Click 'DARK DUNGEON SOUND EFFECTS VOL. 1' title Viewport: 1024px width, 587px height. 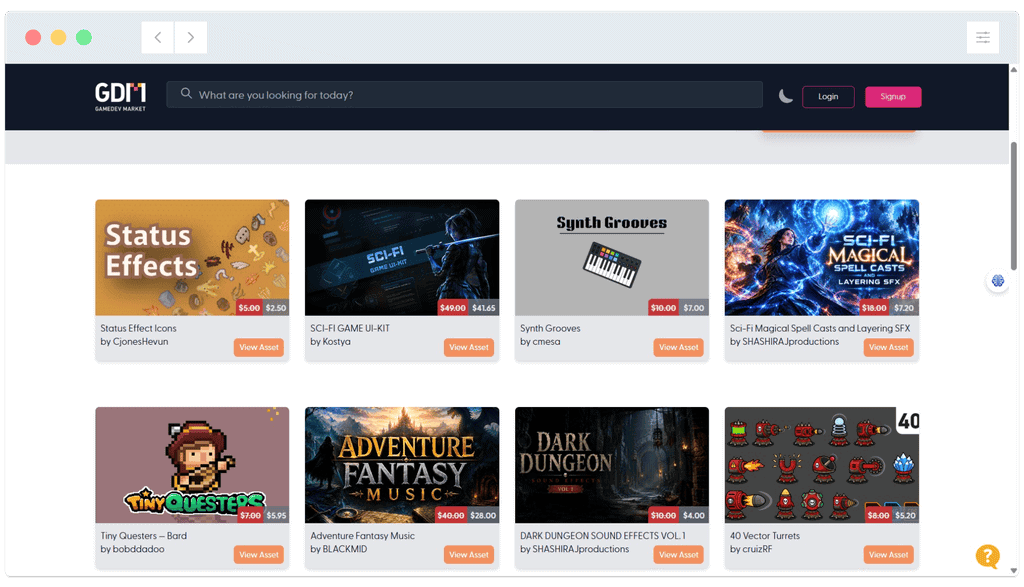click(x=603, y=536)
